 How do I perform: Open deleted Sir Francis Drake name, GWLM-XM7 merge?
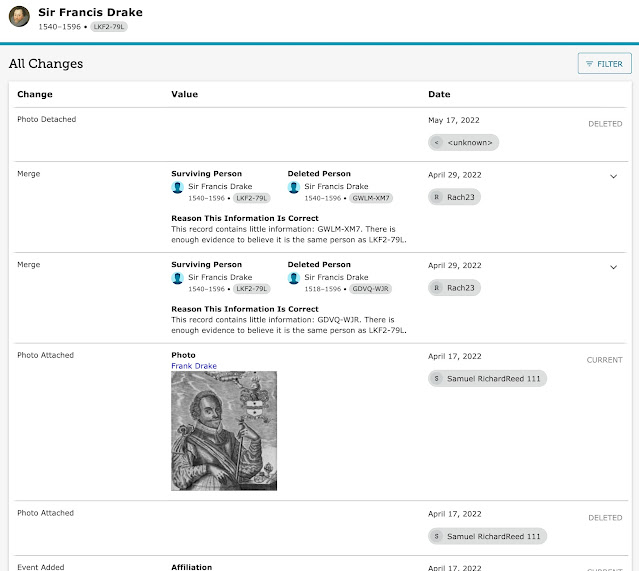tap(336, 187)
